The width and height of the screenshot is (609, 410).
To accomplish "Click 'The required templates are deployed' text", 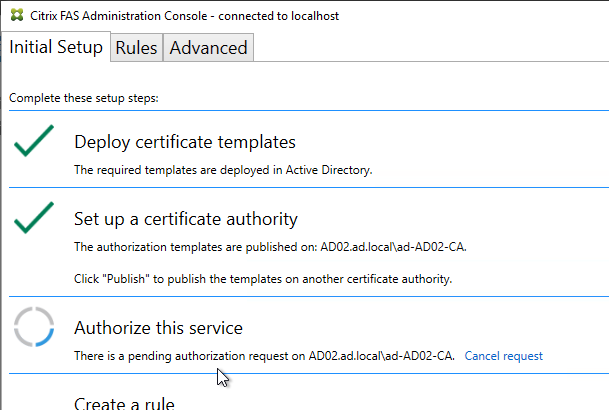I will coord(223,170).
